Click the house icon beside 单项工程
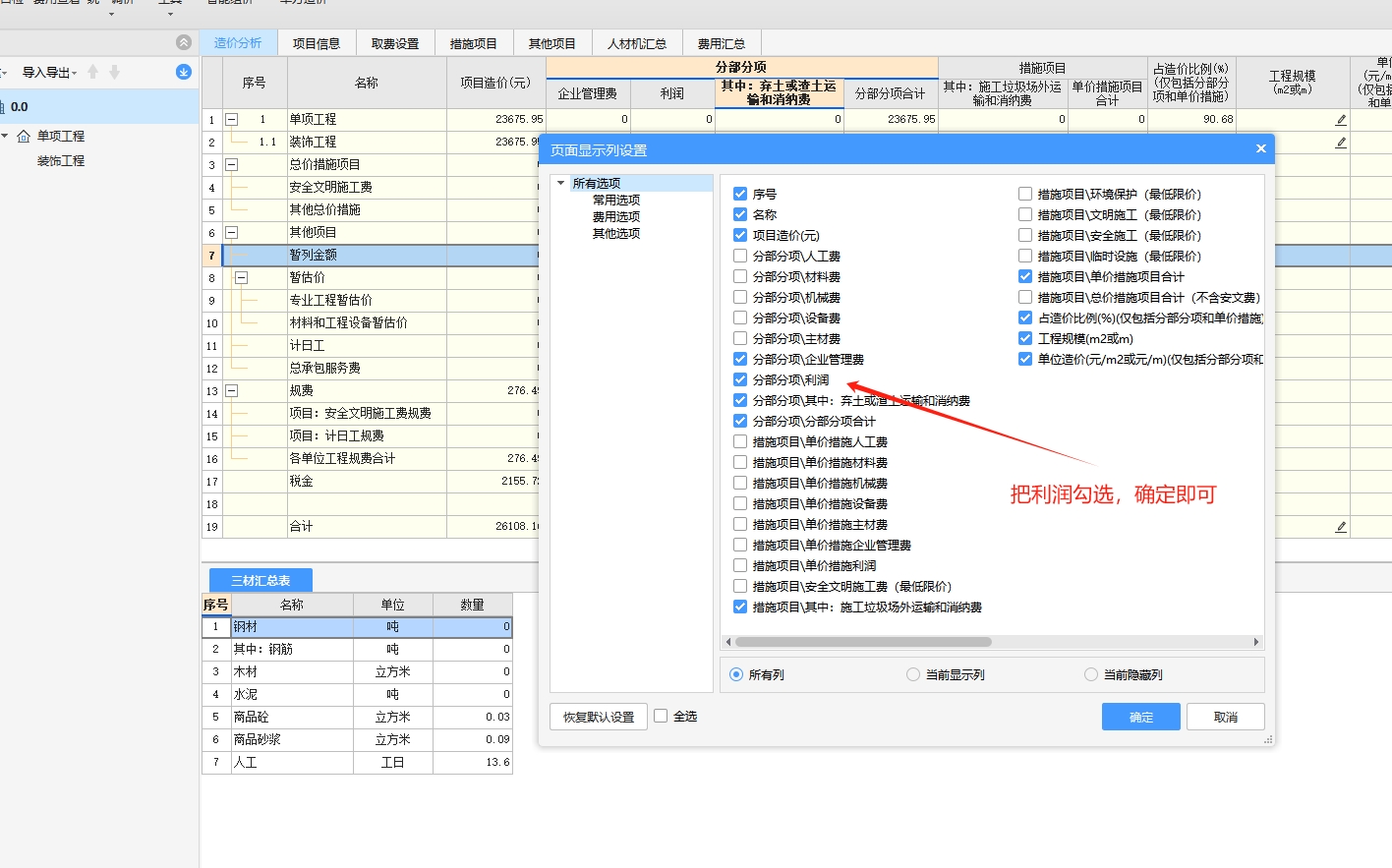 tap(24, 136)
